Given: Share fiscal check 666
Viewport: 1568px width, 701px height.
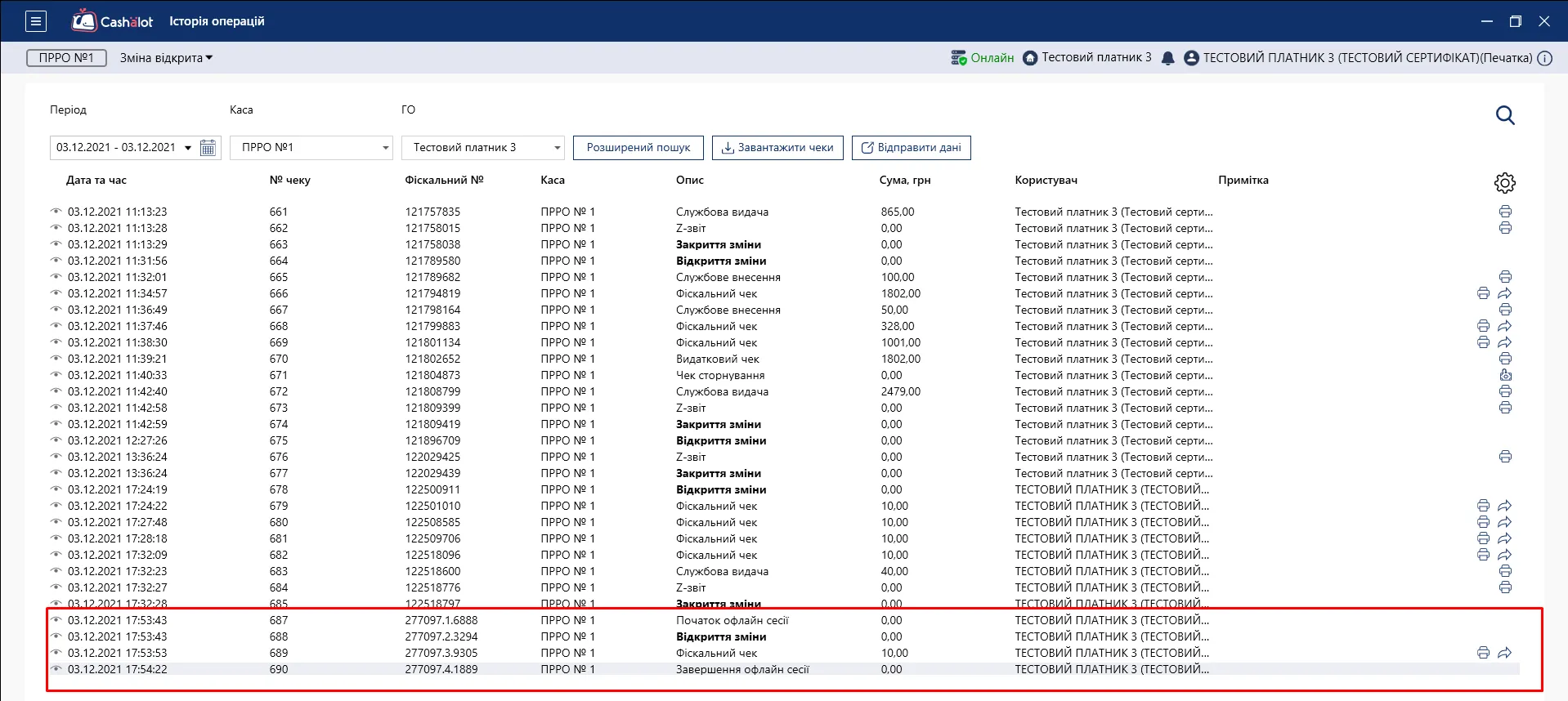Looking at the screenshot, I should (x=1505, y=293).
